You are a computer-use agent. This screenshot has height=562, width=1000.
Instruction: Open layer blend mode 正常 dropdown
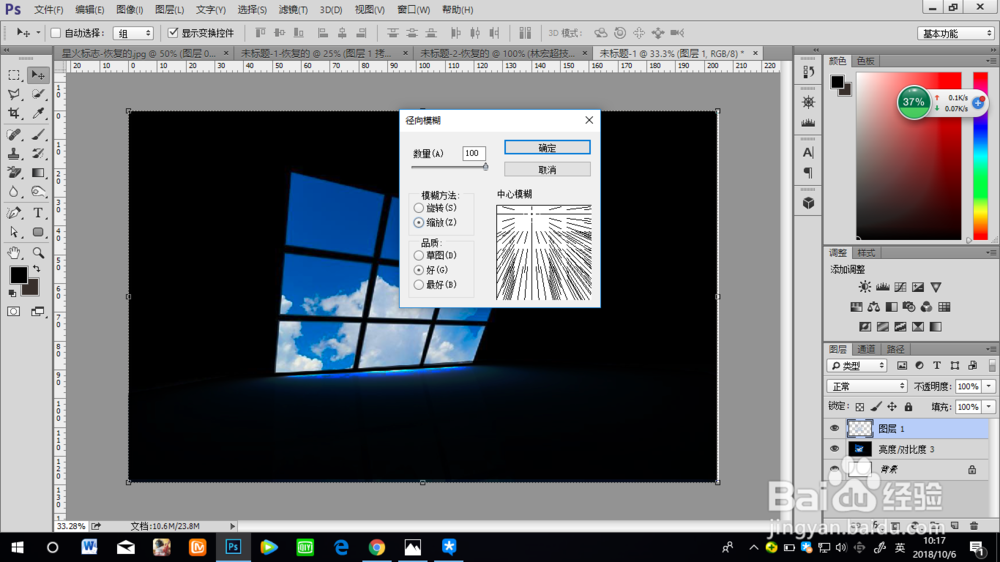[867, 387]
